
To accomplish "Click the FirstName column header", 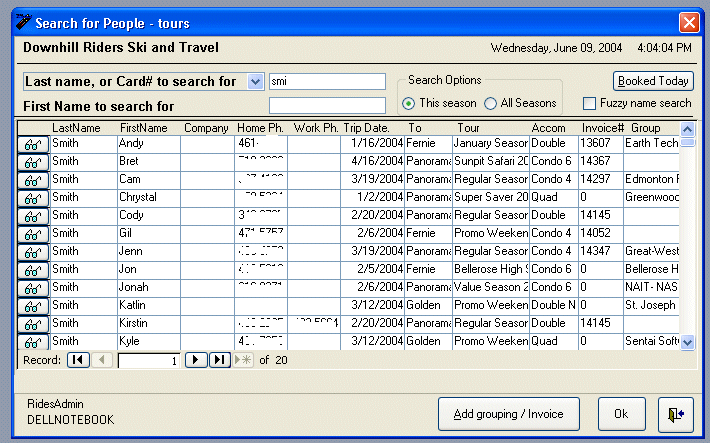I will (144, 128).
